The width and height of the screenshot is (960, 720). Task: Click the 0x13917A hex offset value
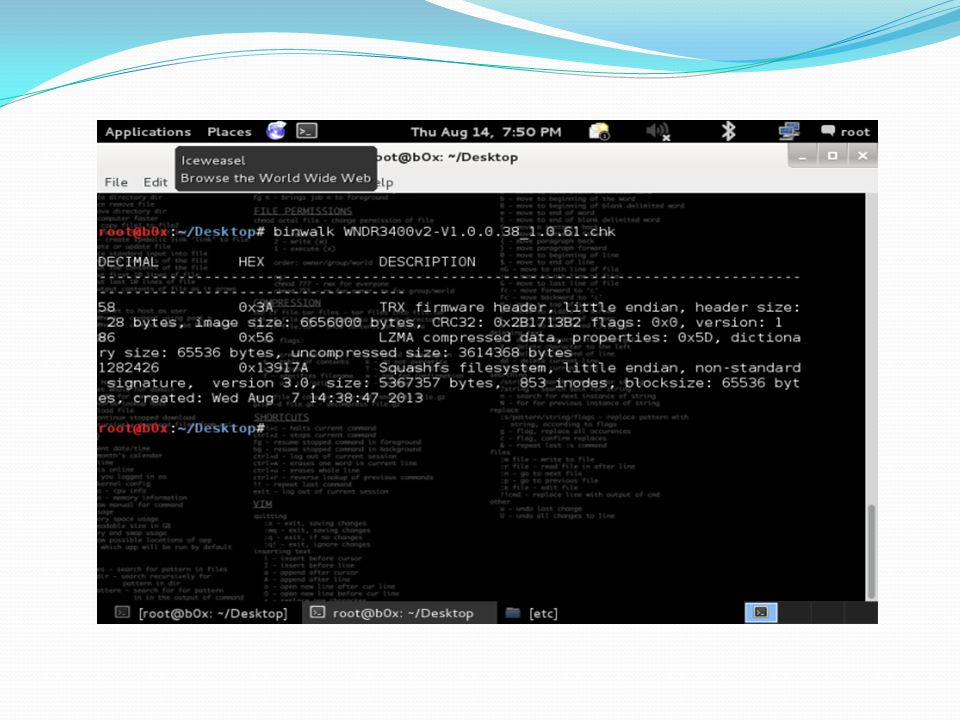click(x=273, y=367)
